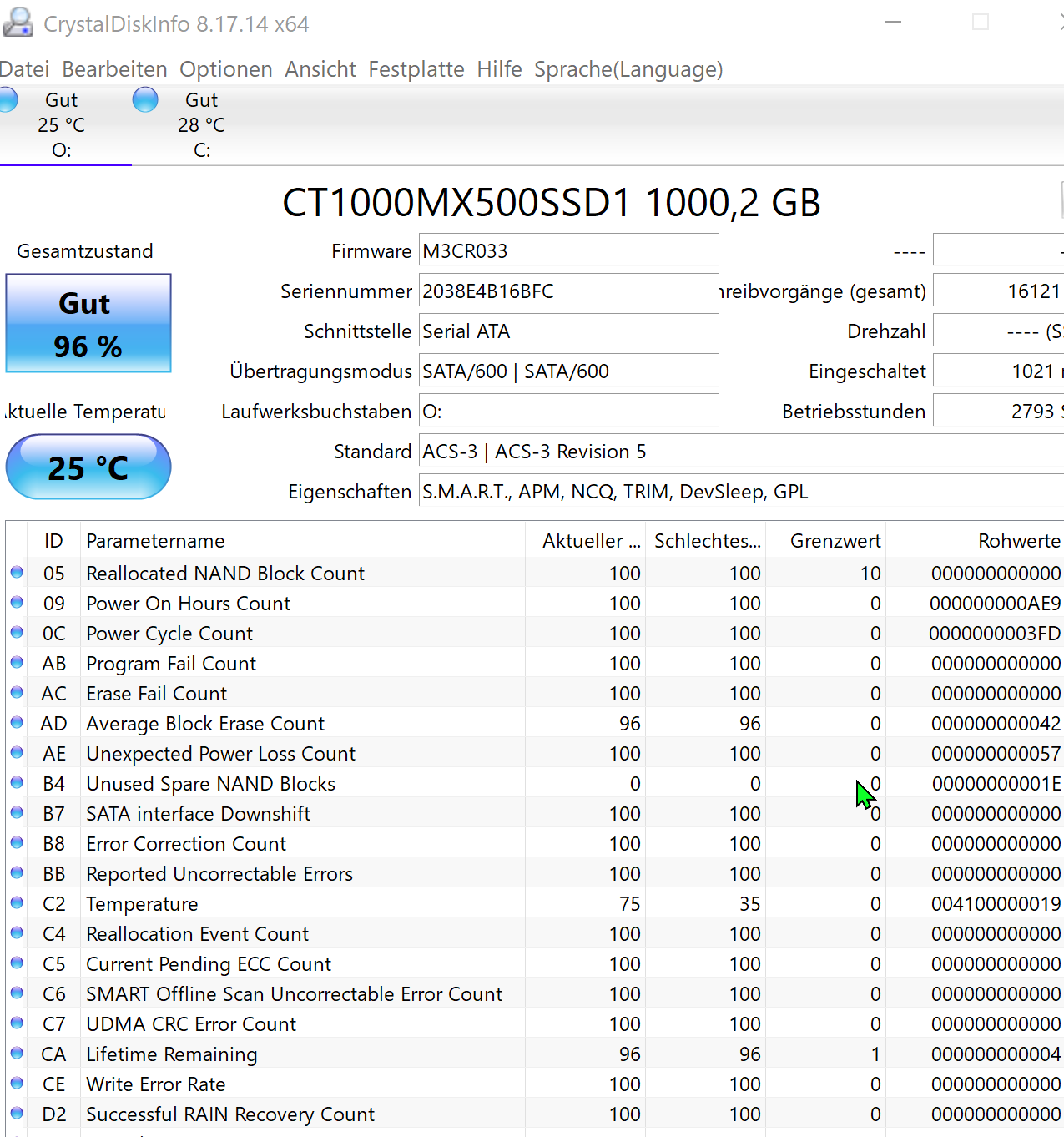Open the Festplatte menu

click(x=416, y=69)
